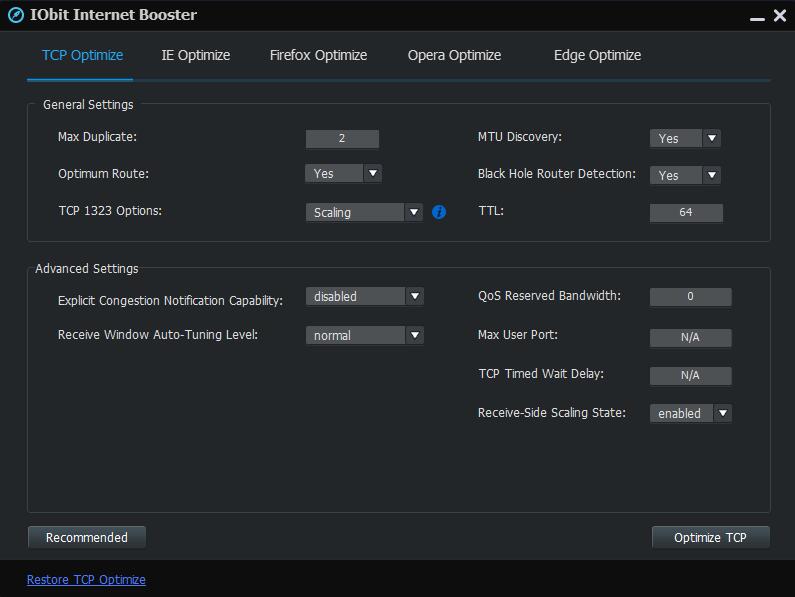
Task: Click the 'Max User Port:' label
Action: (x=518, y=335)
